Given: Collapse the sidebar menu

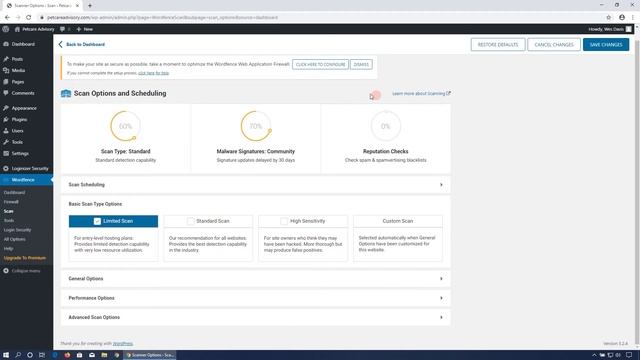Looking at the screenshot, I should (x=22, y=271).
